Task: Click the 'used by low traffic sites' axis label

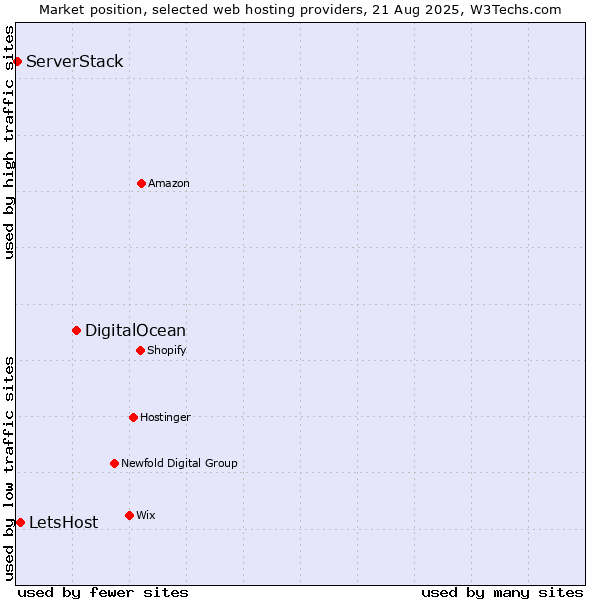Action: pos(8,469)
